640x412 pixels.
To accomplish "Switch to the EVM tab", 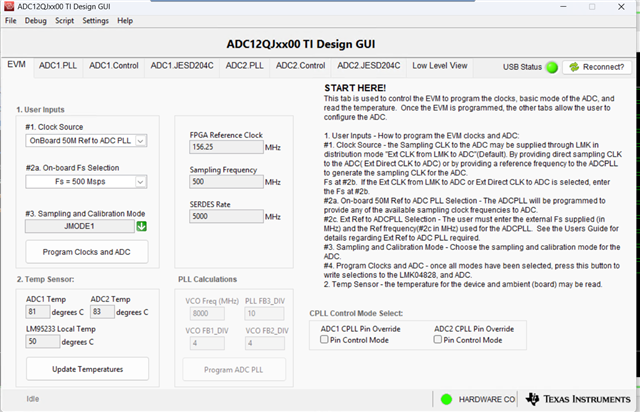I will pyautogui.click(x=17, y=65).
